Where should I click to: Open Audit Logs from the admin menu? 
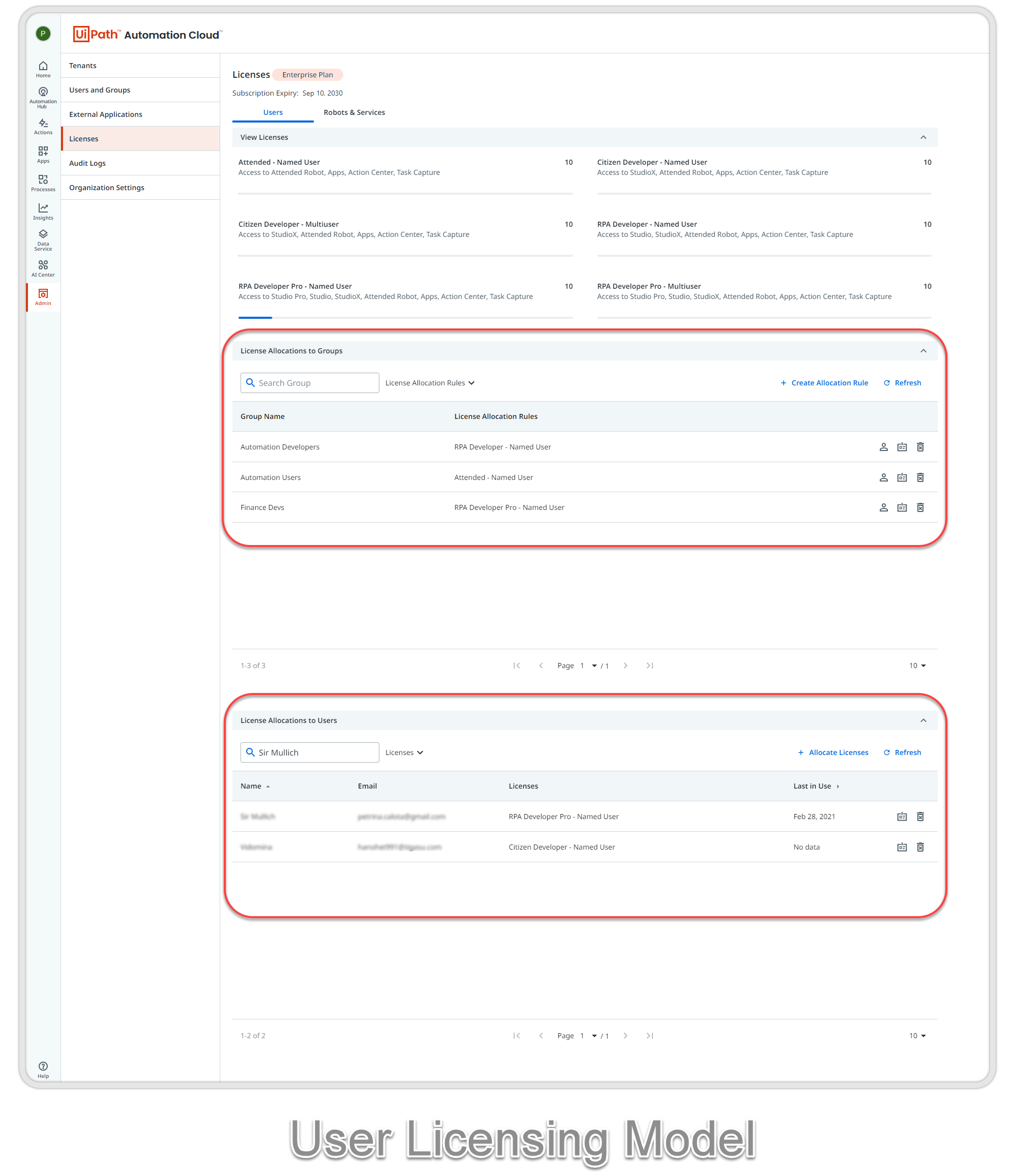click(x=87, y=163)
